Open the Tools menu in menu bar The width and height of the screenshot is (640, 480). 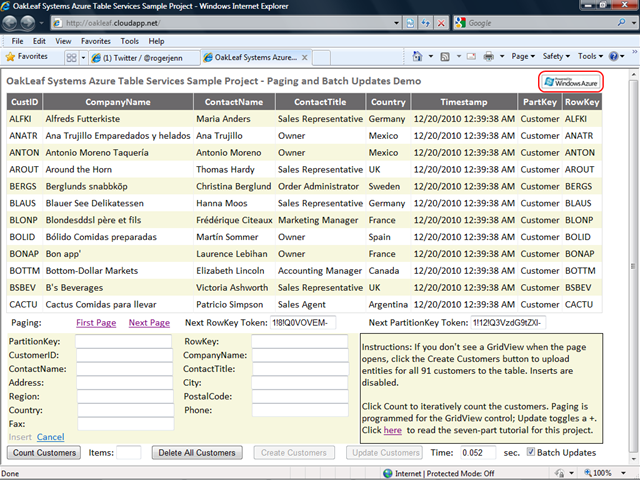pos(130,41)
